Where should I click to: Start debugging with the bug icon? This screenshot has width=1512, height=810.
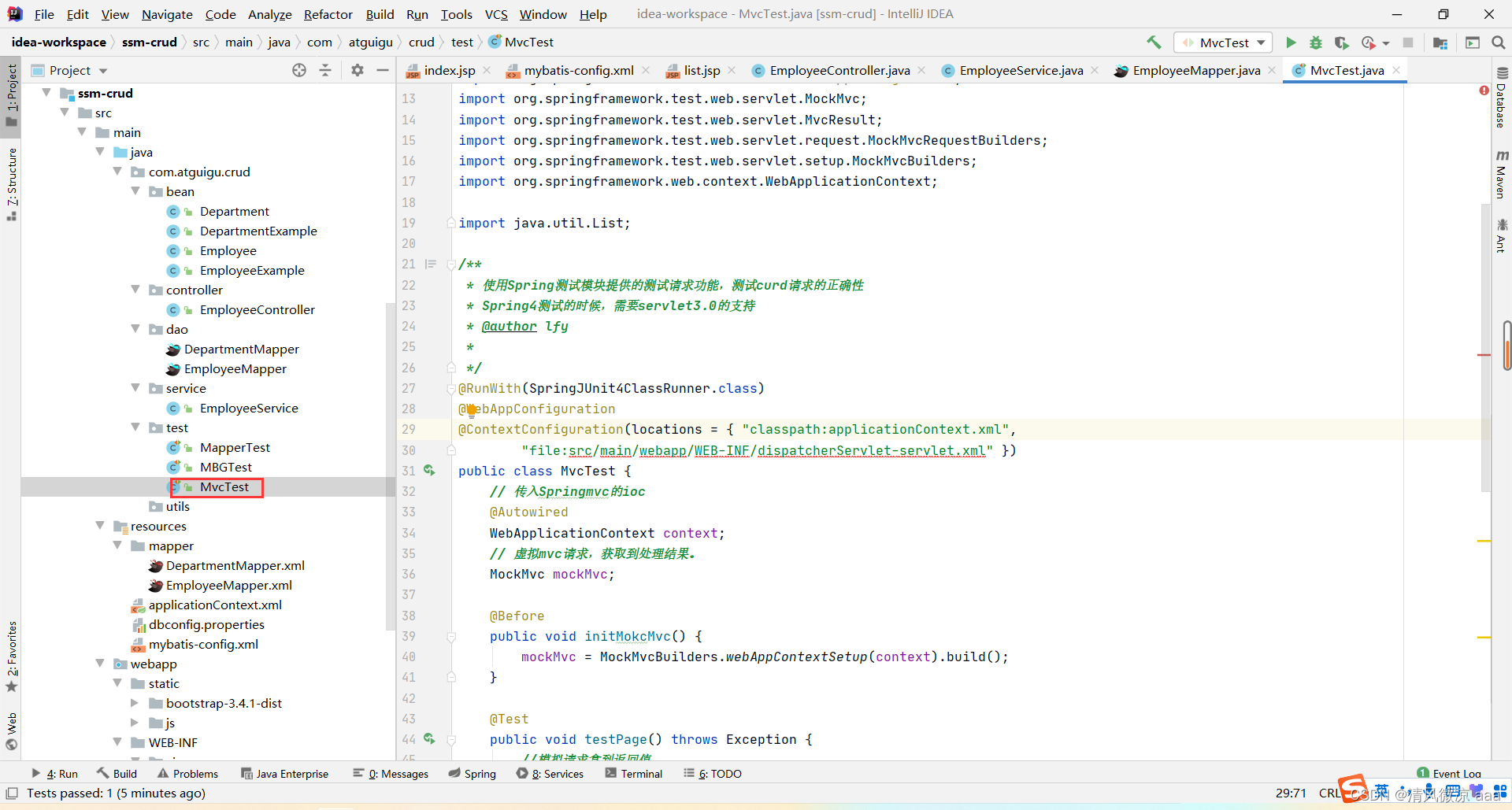1316,43
